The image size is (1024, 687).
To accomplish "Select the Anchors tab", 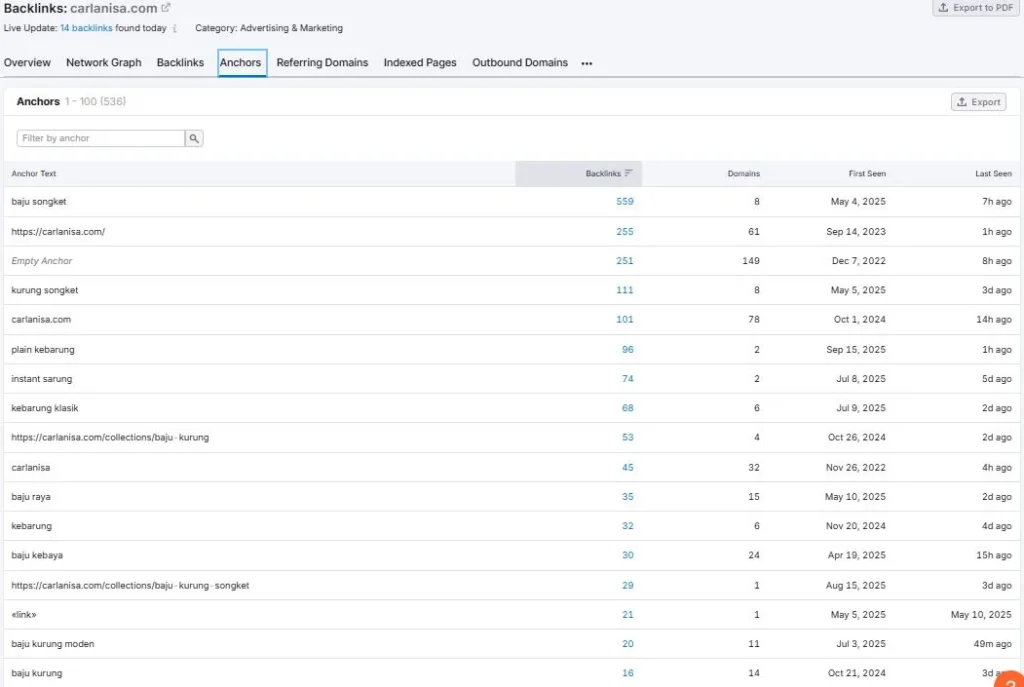I will pyautogui.click(x=241, y=63).
